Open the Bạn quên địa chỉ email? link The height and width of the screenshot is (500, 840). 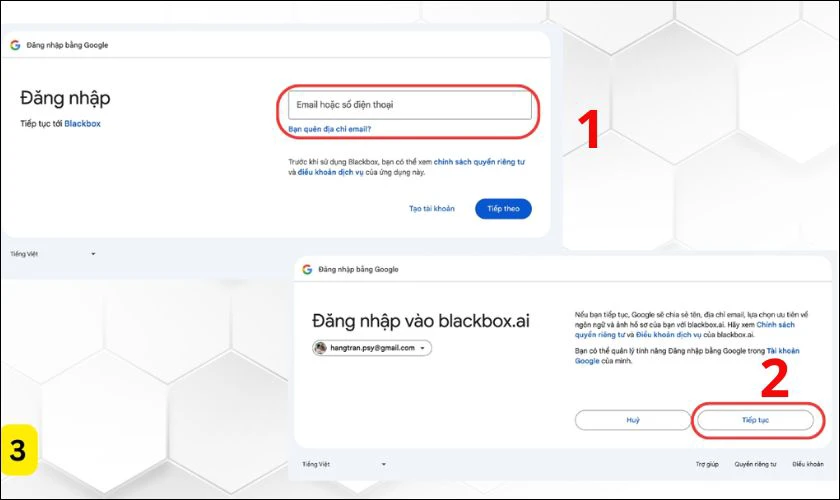click(329, 129)
